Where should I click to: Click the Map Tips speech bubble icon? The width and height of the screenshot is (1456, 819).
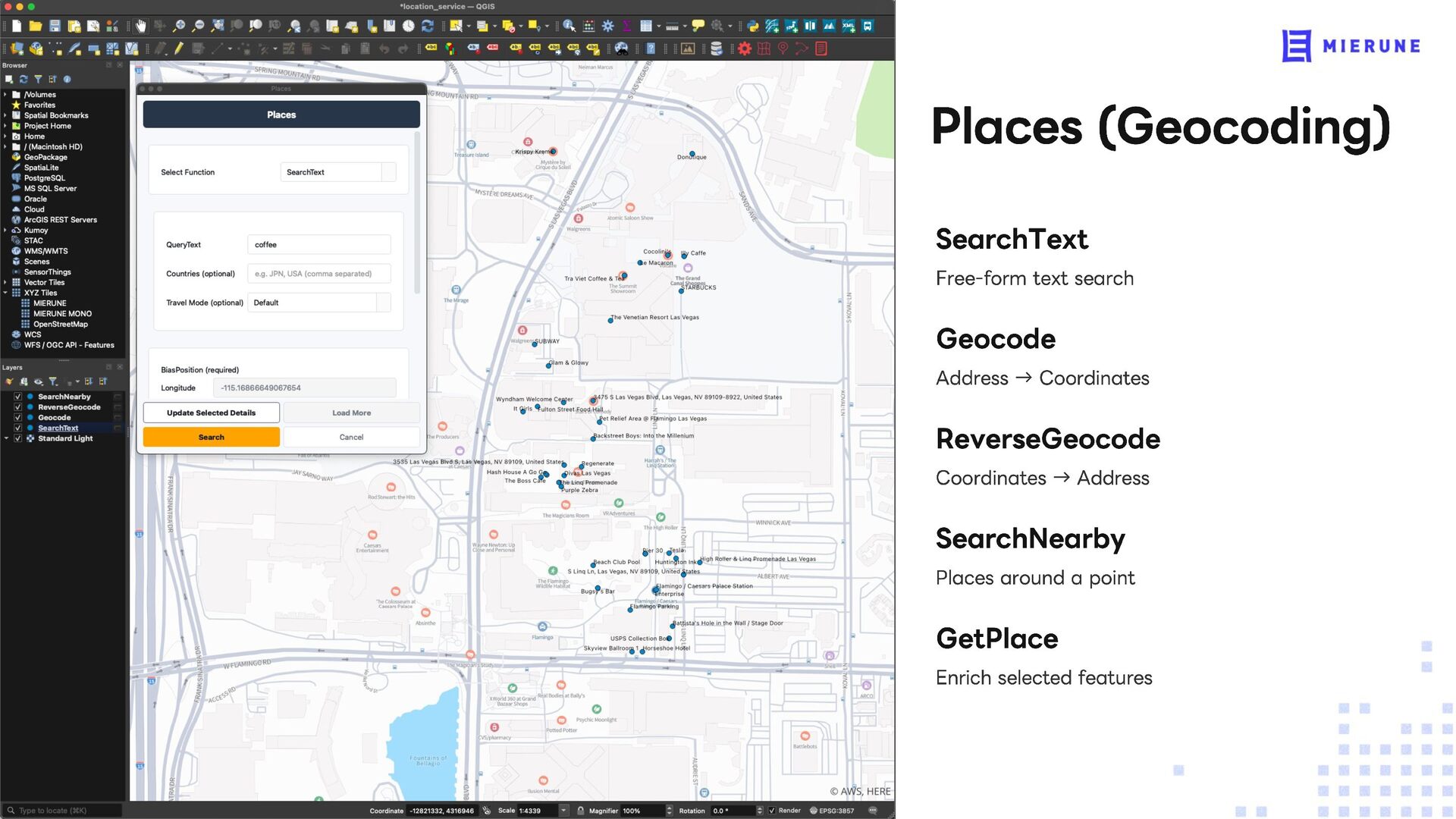(x=698, y=26)
